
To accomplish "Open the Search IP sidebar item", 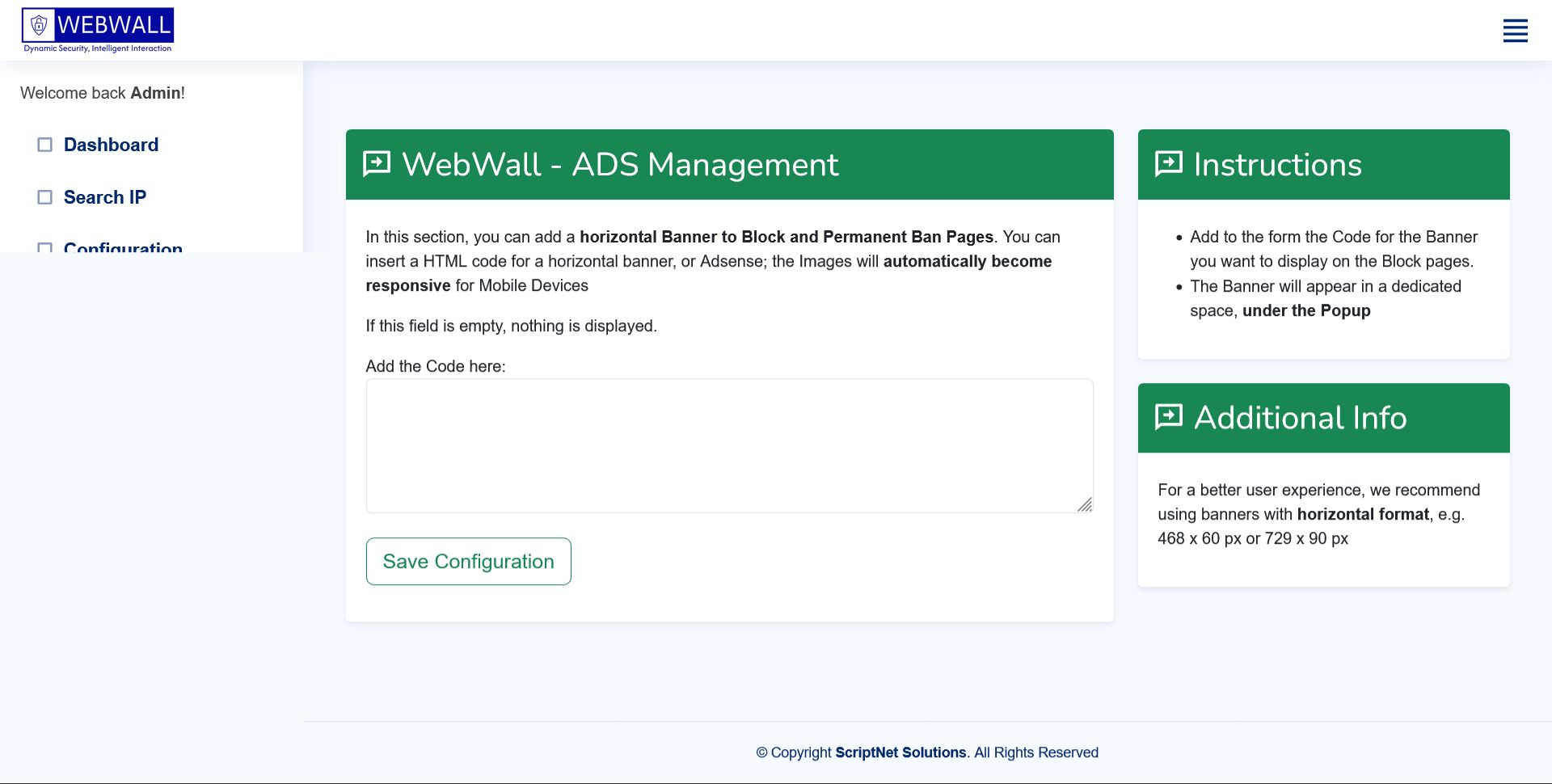I will tap(105, 197).
